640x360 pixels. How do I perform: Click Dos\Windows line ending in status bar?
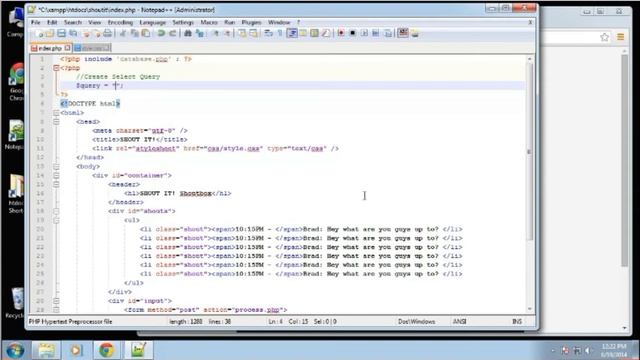[417, 322]
